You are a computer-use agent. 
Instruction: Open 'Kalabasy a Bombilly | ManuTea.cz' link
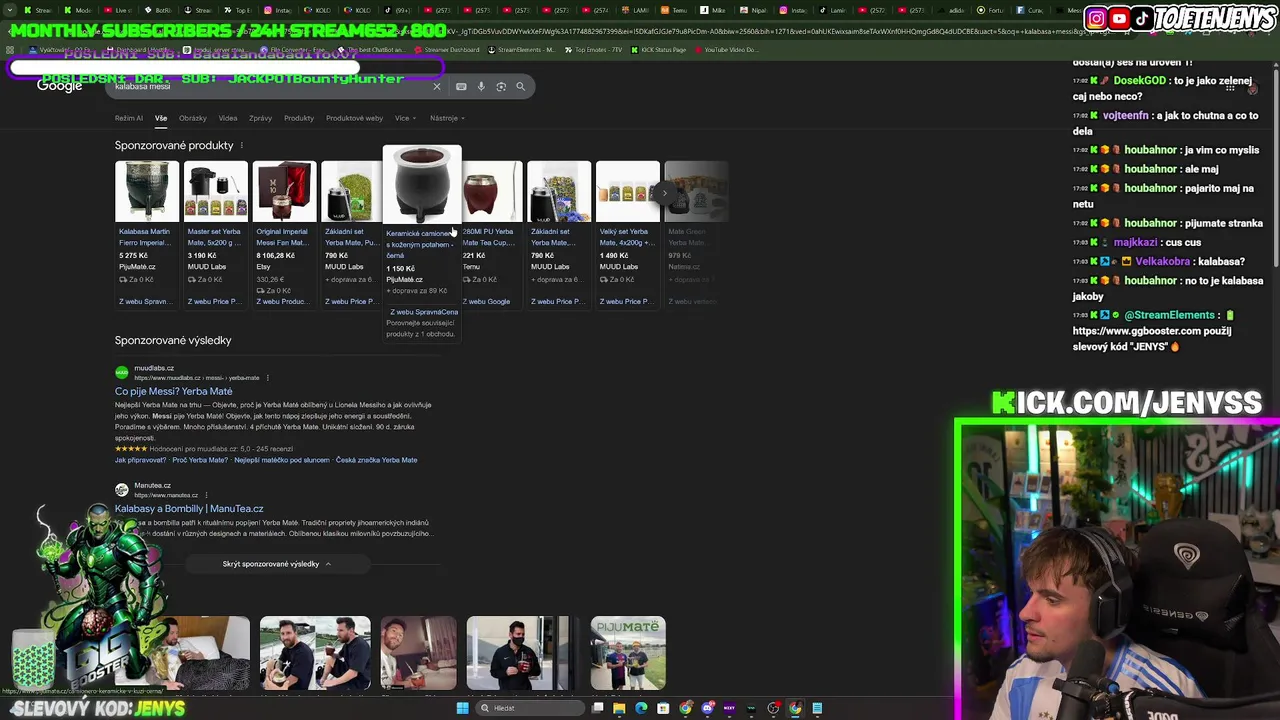click(x=189, y=509)
